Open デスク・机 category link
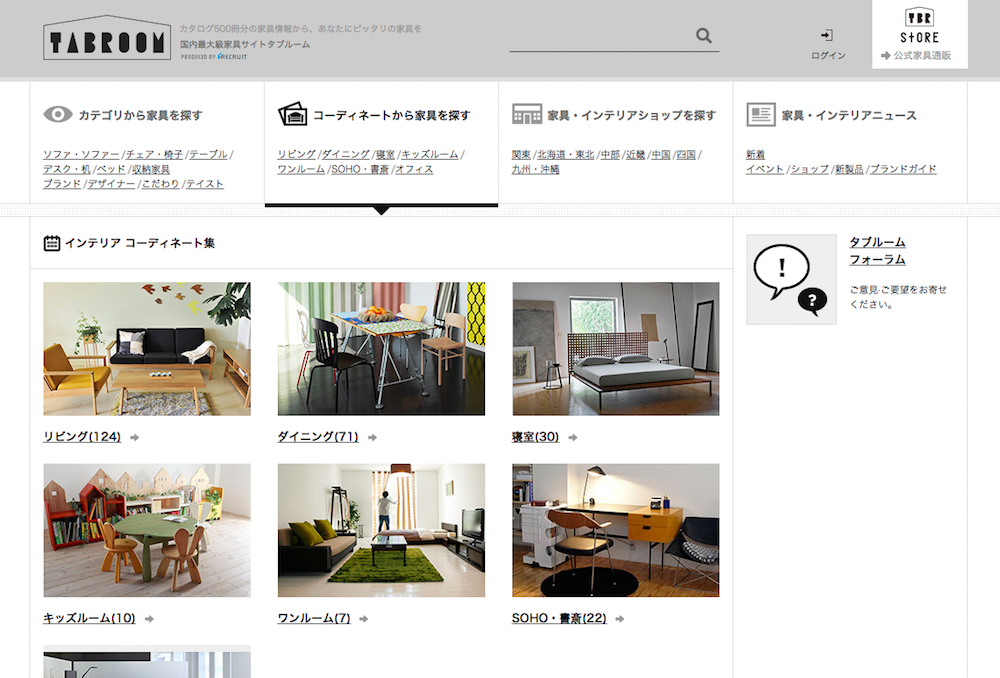Viewport: 1000px width, 678px height. (67, 169)
